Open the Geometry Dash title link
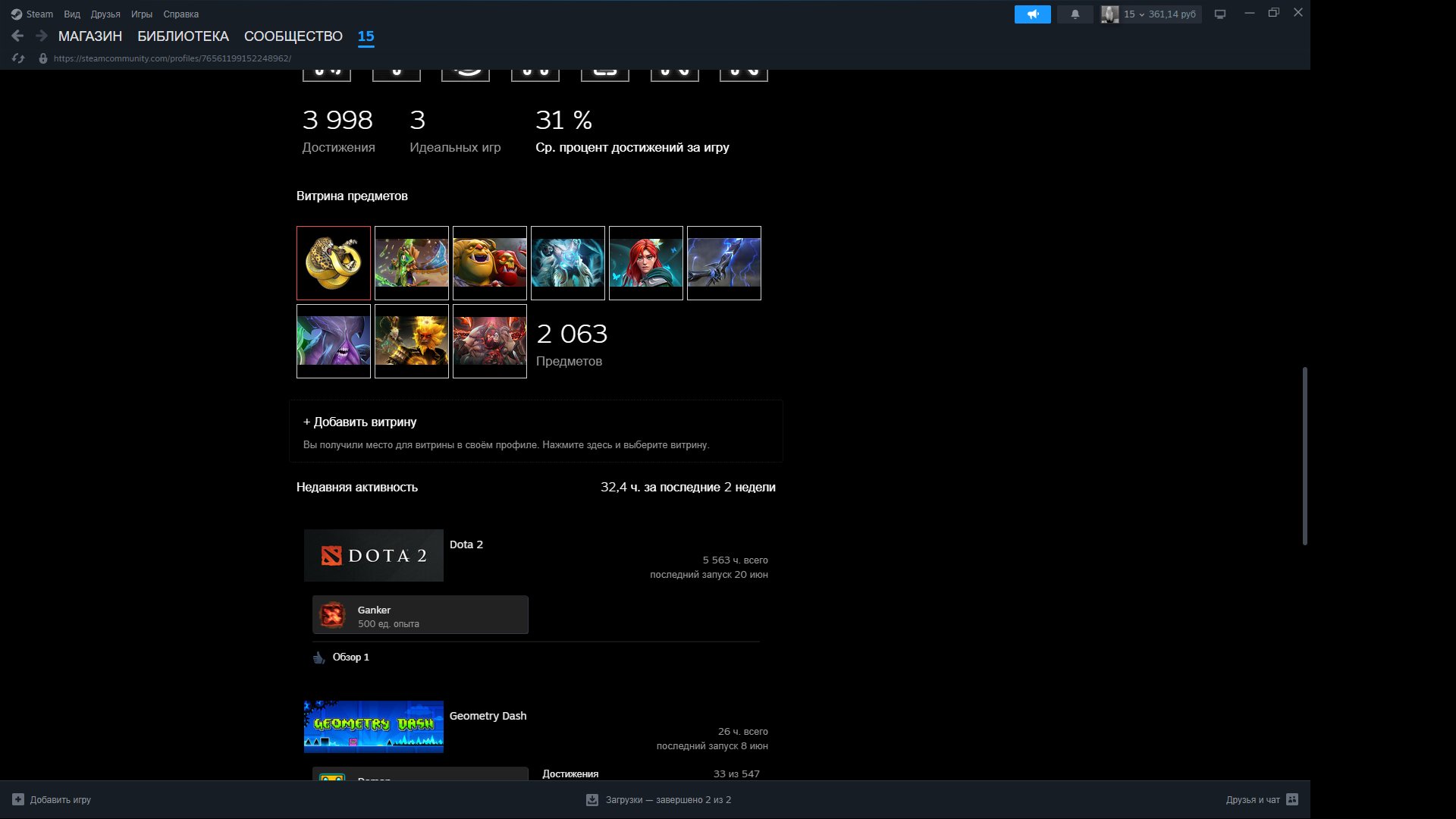 (488, 716)
